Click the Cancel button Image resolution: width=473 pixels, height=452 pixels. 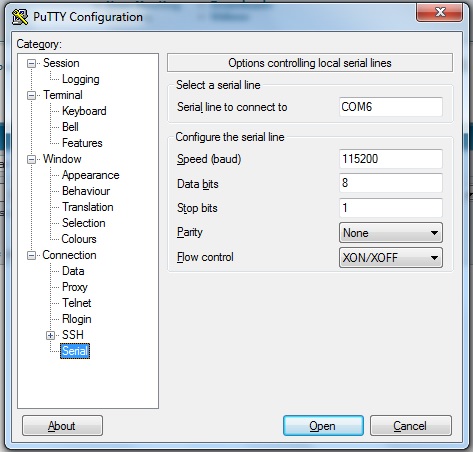411,426
